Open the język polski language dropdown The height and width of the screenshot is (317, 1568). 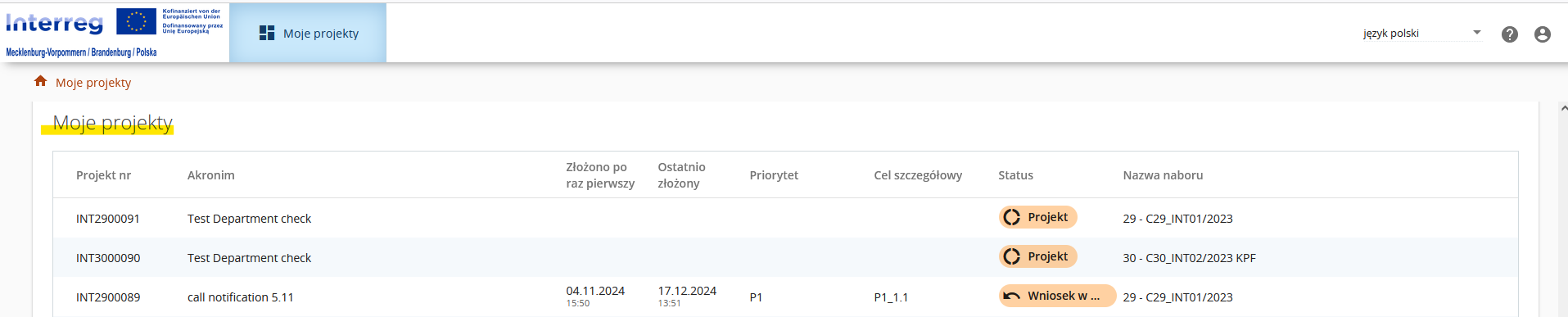tap(1422, 33)
